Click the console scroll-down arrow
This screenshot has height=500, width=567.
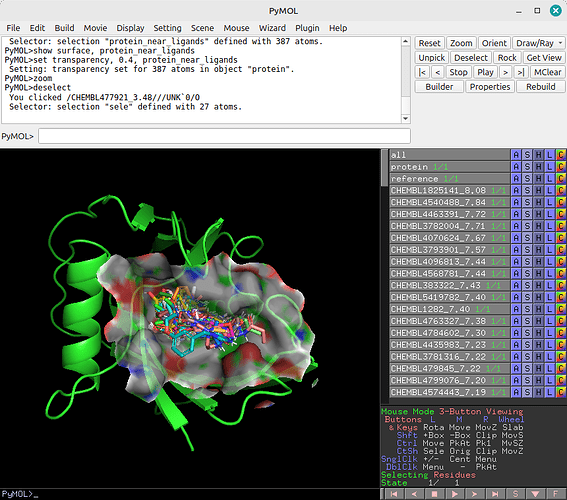pyautogui.click(x=405, y=118)
